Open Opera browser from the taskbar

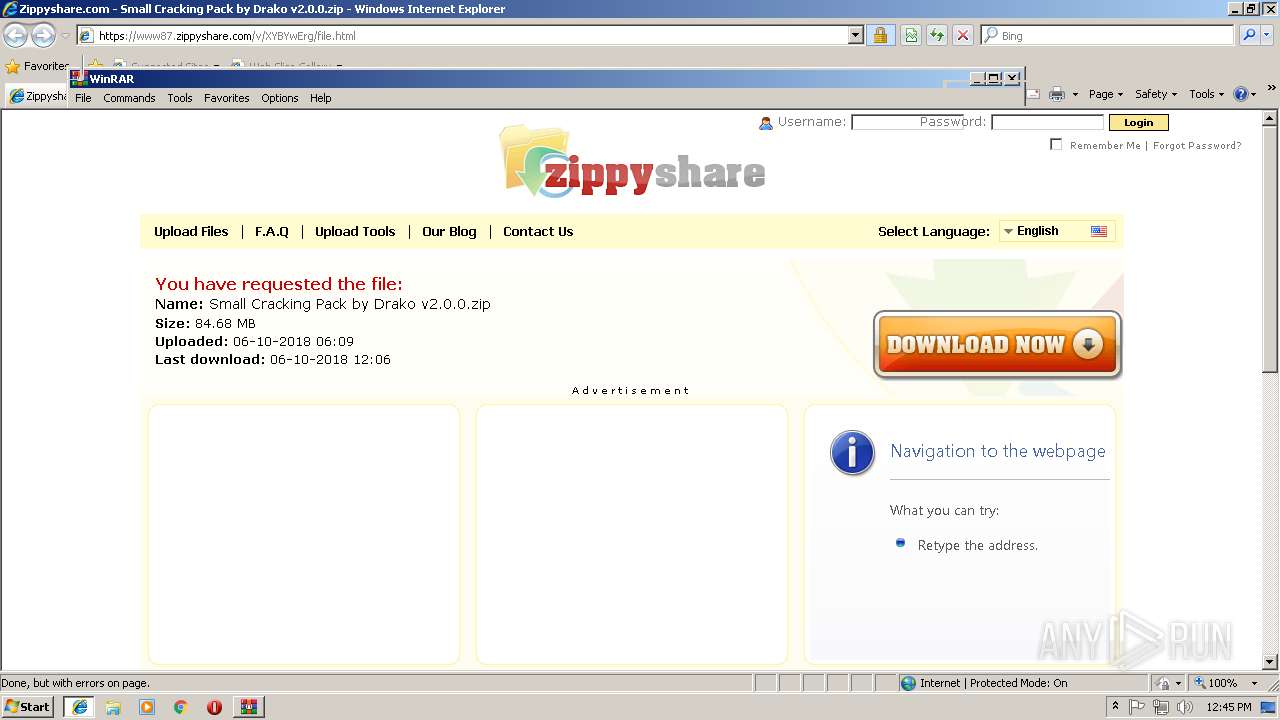click(x=214, y=707)
